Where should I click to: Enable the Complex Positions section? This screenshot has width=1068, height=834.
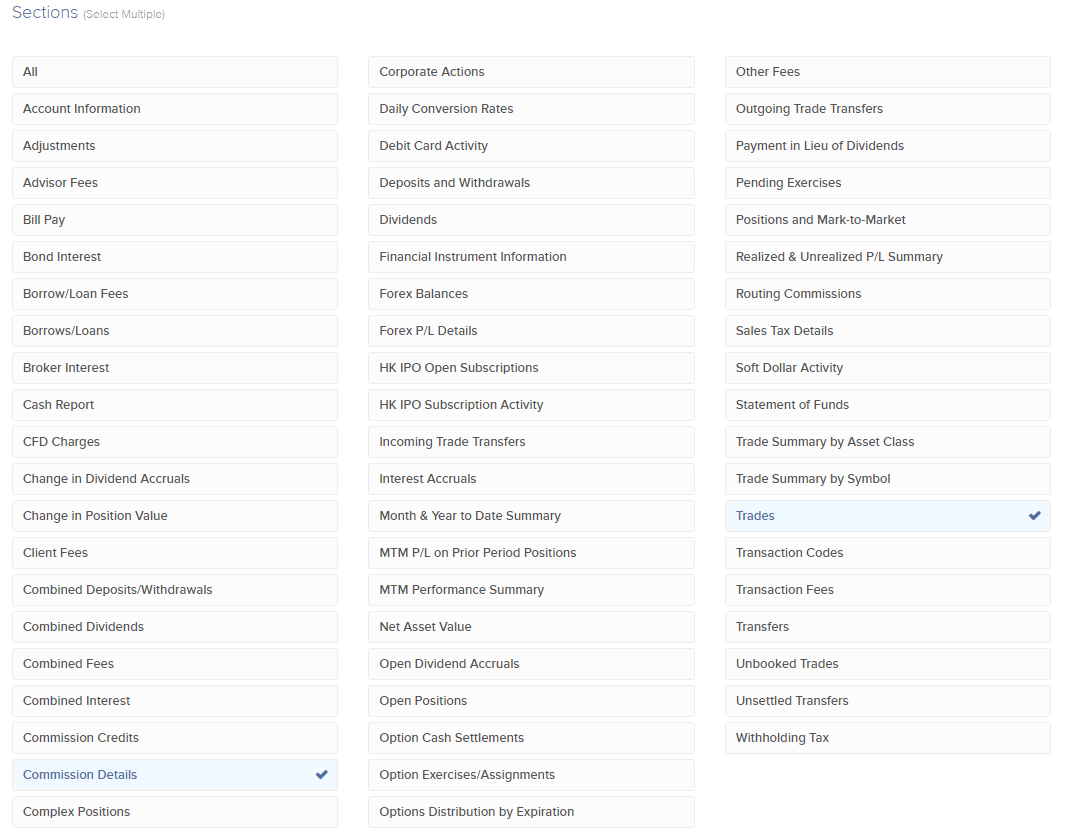(175, 812)
